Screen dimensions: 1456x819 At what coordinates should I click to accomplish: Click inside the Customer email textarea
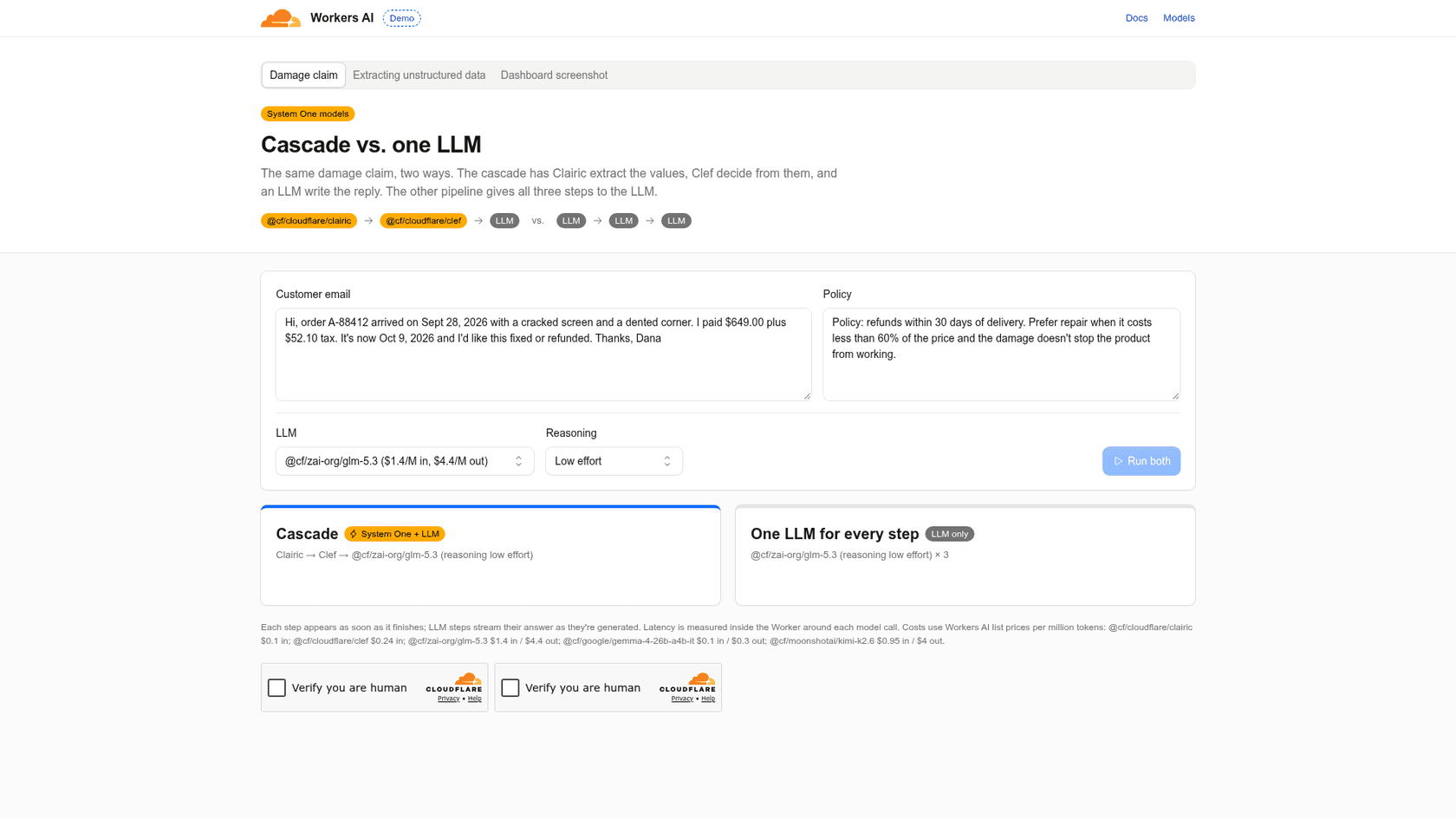543,354
